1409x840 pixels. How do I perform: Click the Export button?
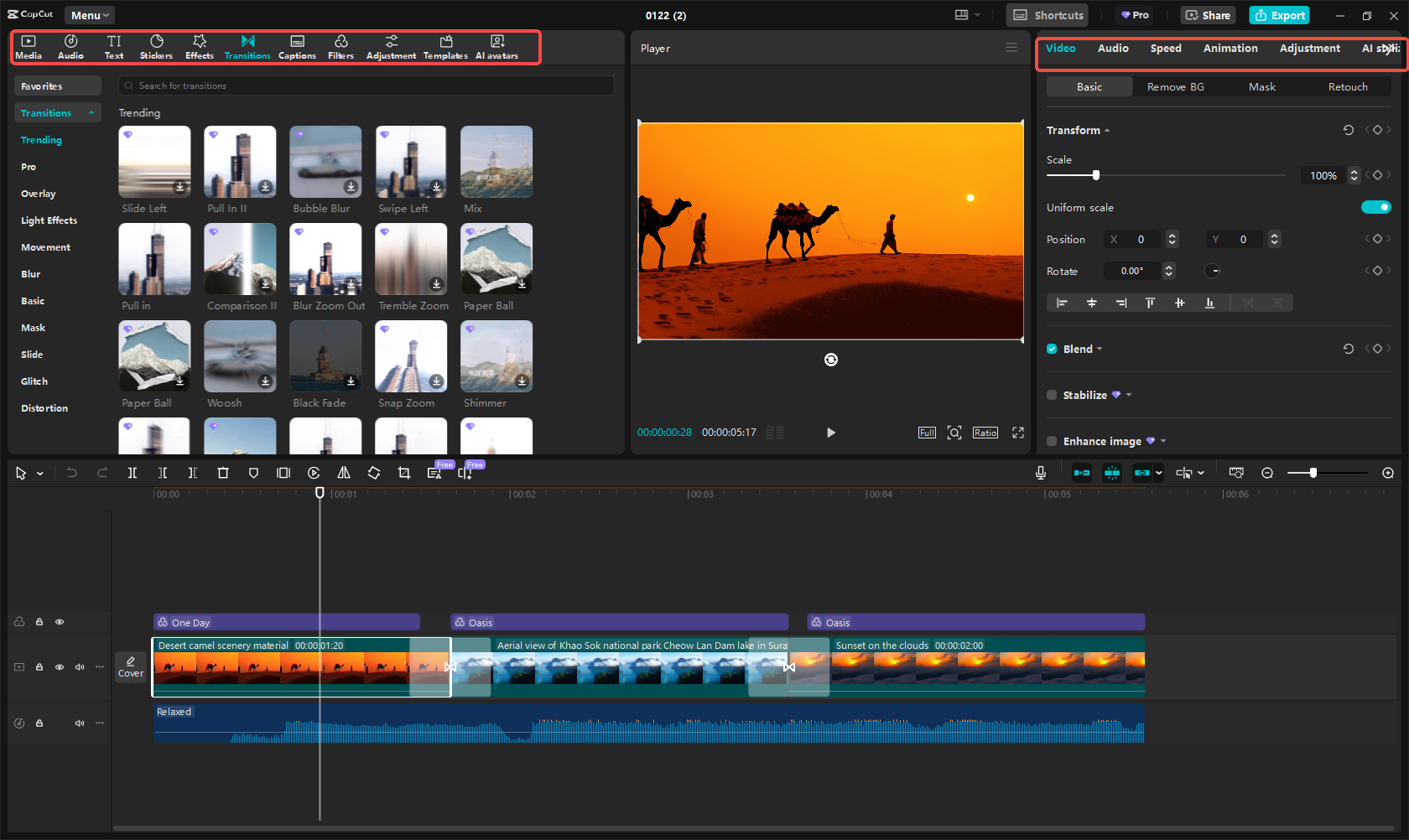click(x=1280, y=15)
